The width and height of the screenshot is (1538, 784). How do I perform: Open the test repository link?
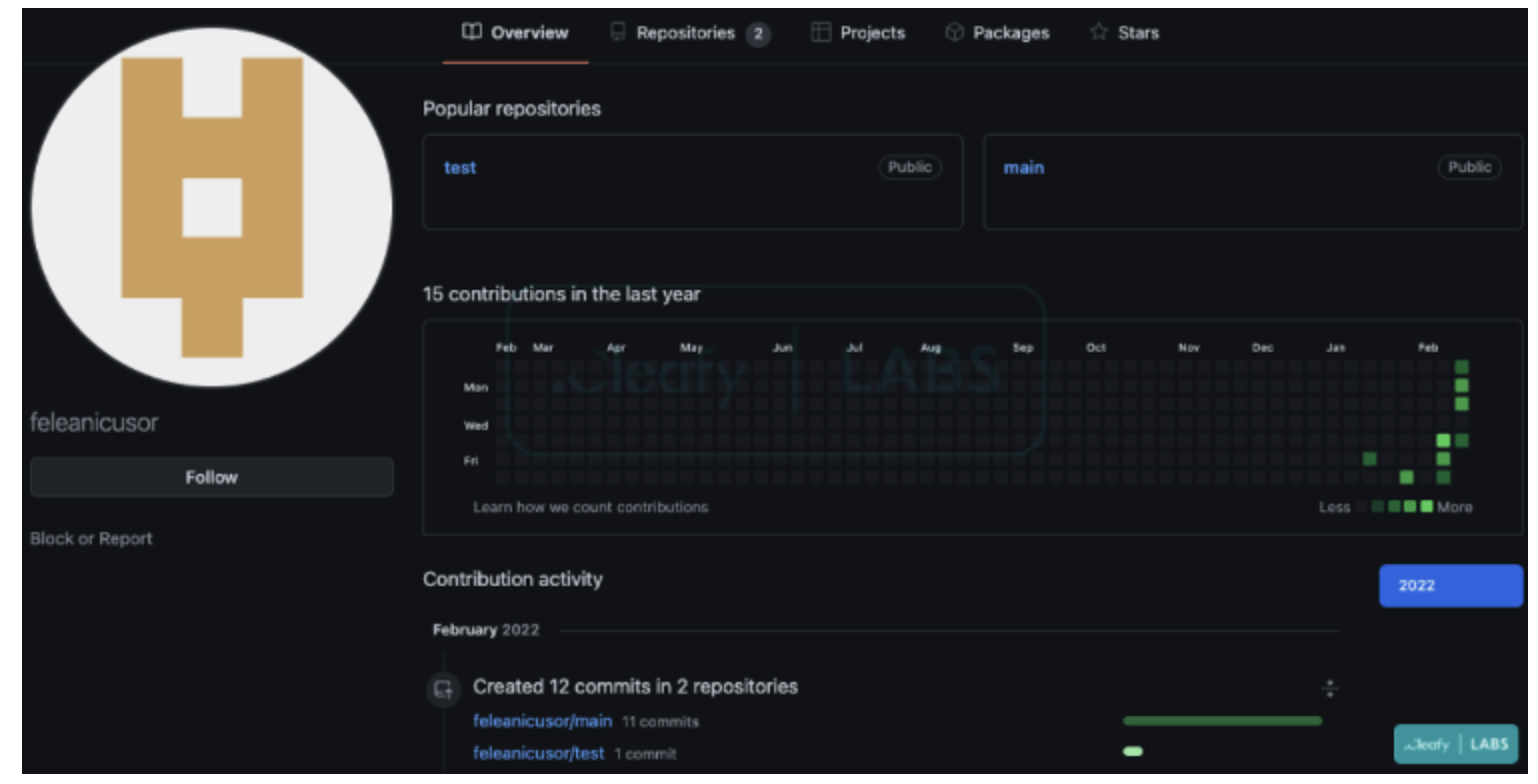coord(460,168)
